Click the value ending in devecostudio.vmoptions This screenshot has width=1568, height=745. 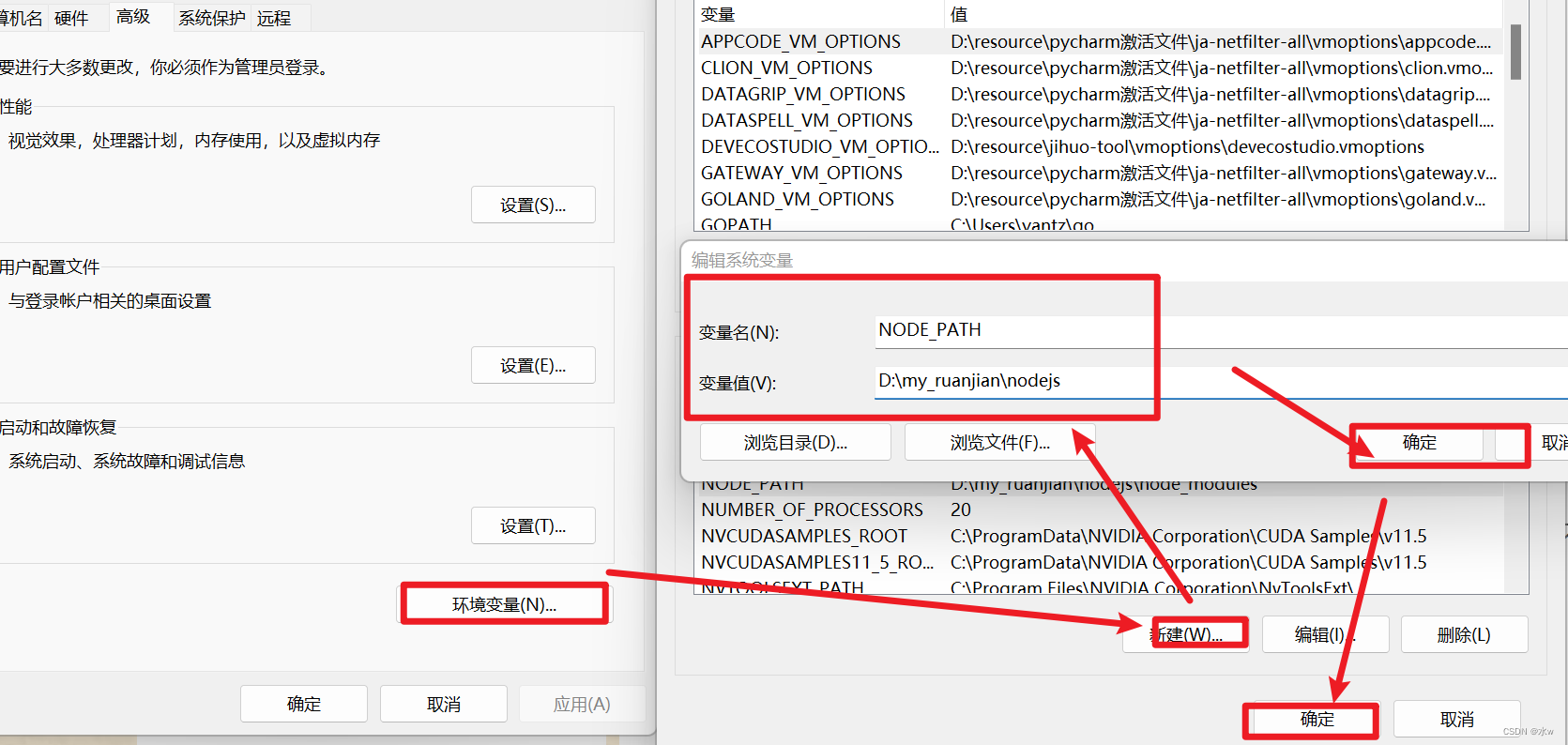point(1187,146)
